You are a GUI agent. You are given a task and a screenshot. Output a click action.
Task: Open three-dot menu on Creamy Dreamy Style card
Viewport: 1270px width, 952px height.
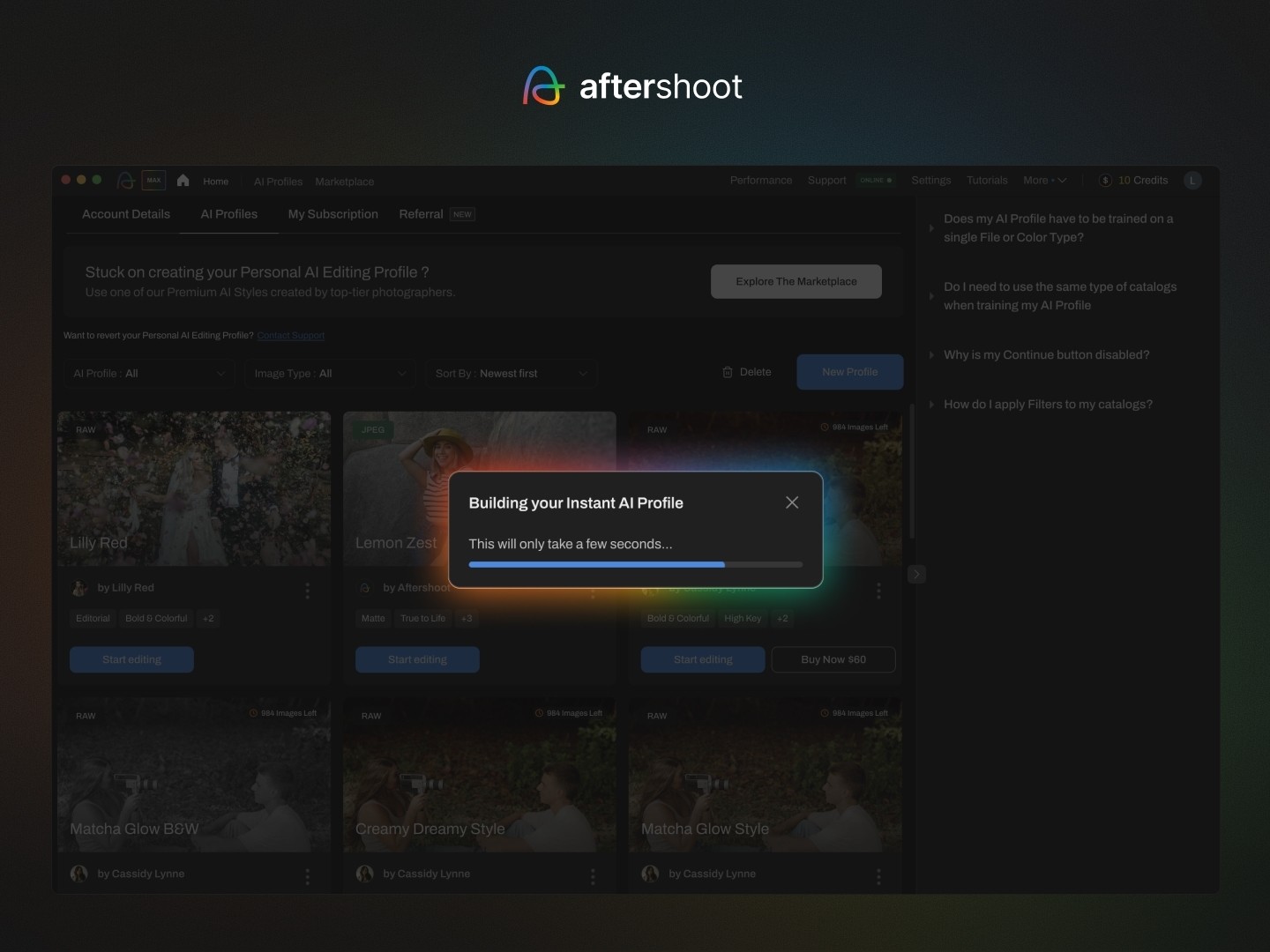593,876
